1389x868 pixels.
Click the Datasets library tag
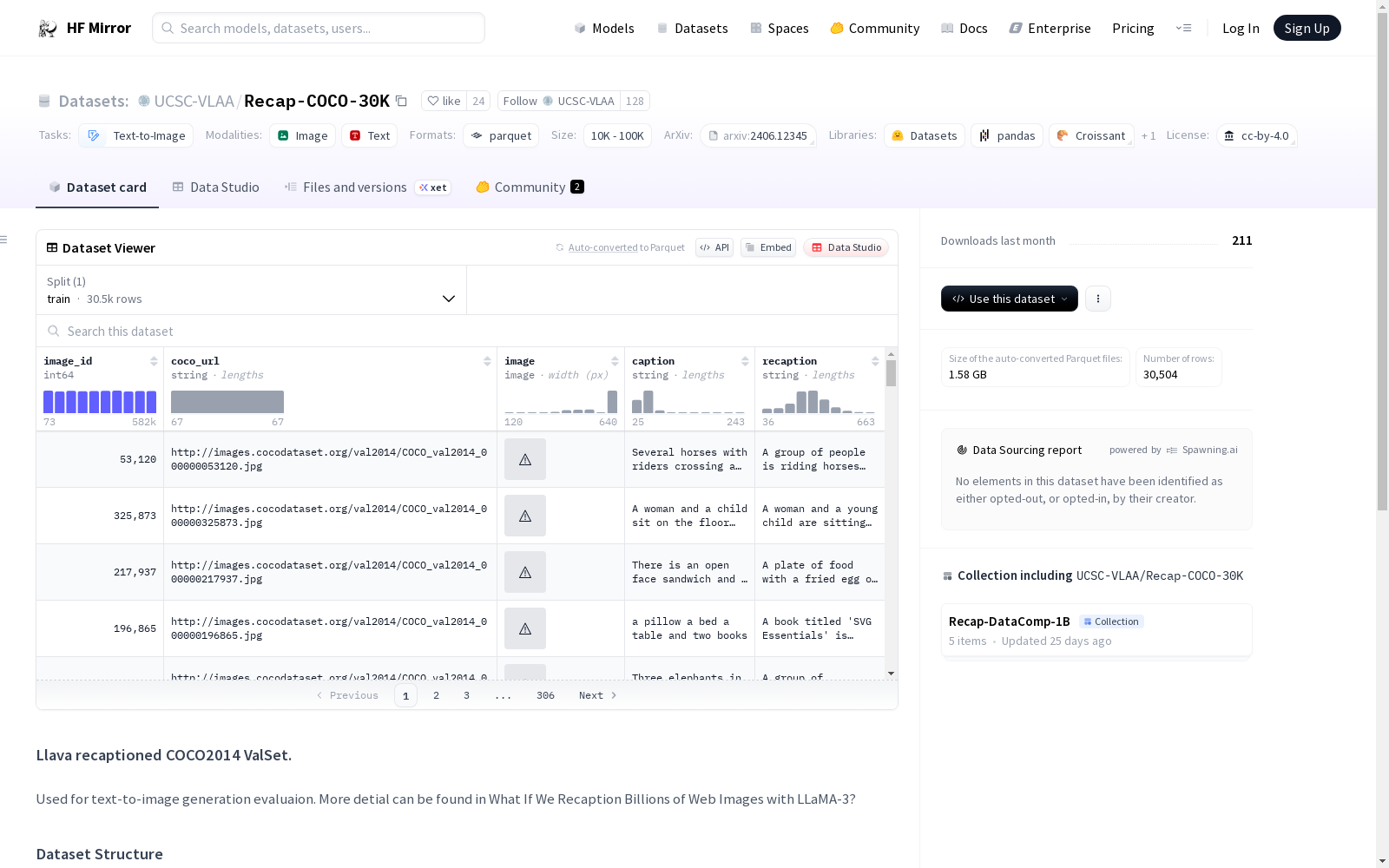pyautogui.click(x=925, y=135)
